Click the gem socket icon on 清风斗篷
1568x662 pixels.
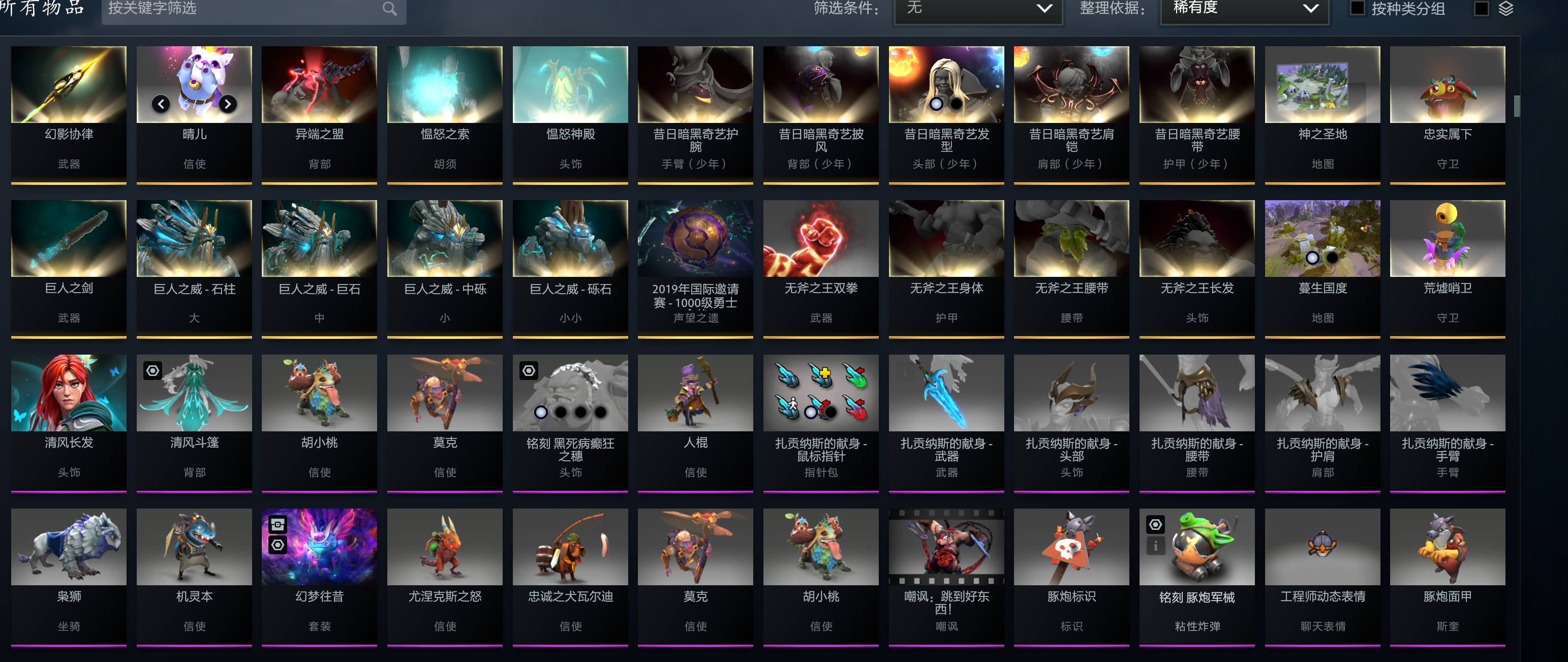coord(153,370)
